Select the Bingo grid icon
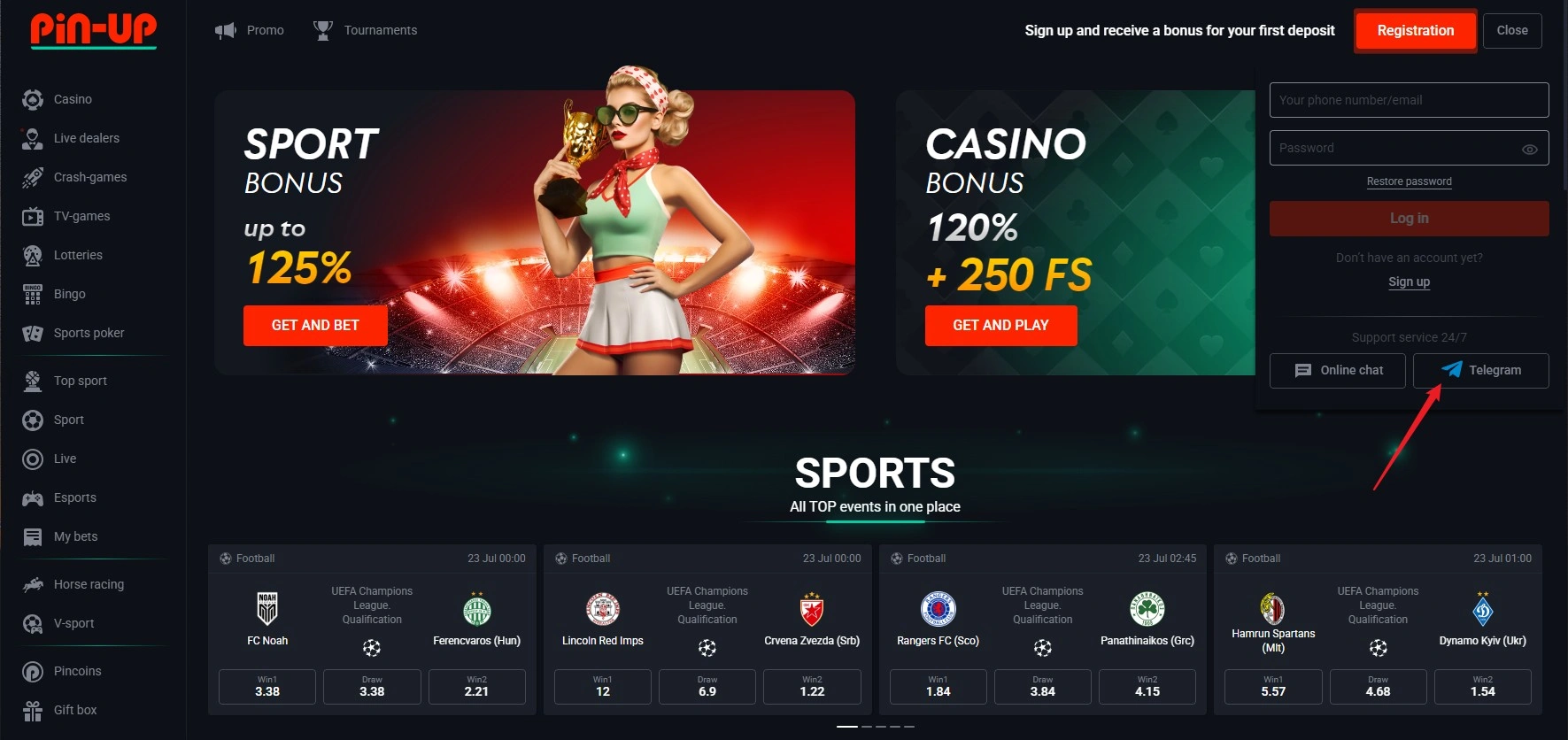 [33, 294]
